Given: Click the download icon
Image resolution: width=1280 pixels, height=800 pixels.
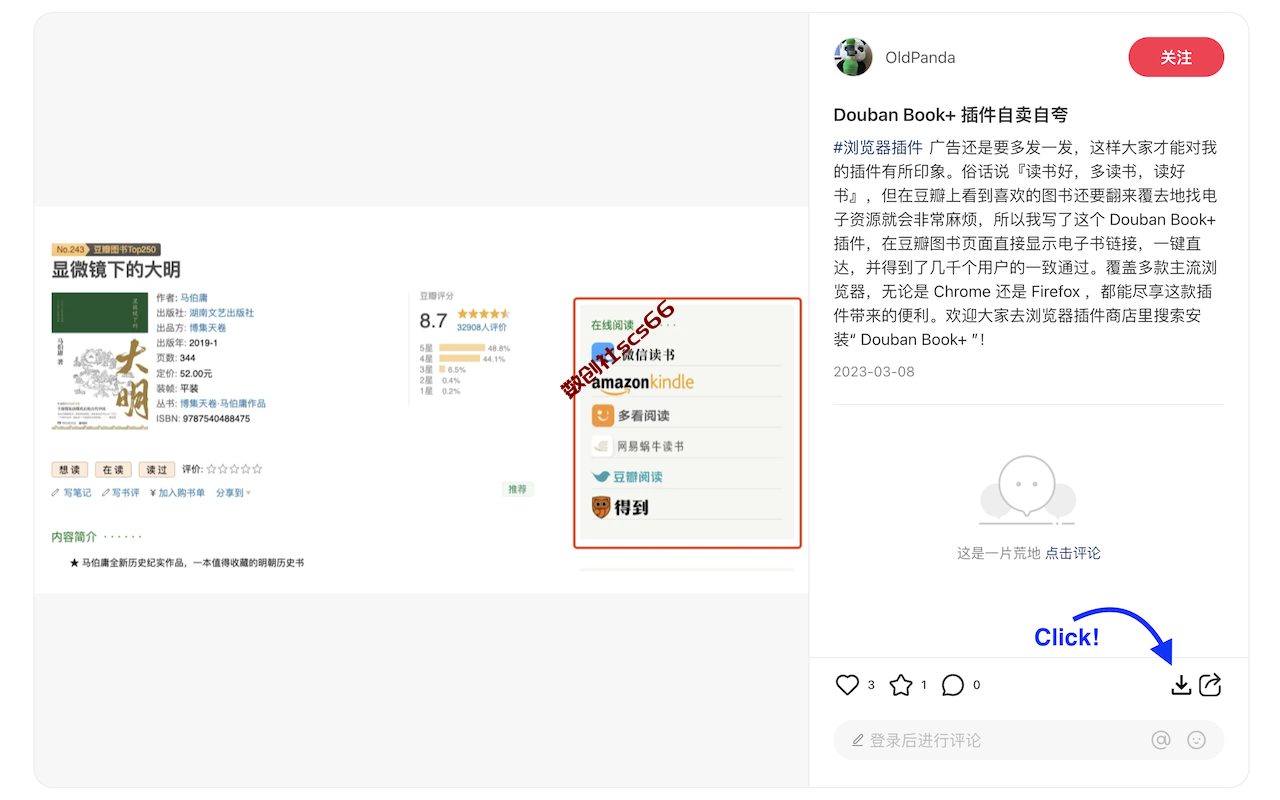Looking at the screenshot, I should pos(1181,685).
